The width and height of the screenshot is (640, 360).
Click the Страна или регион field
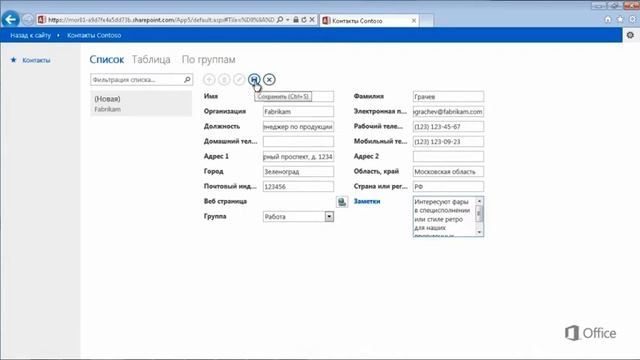pos(448,187)
